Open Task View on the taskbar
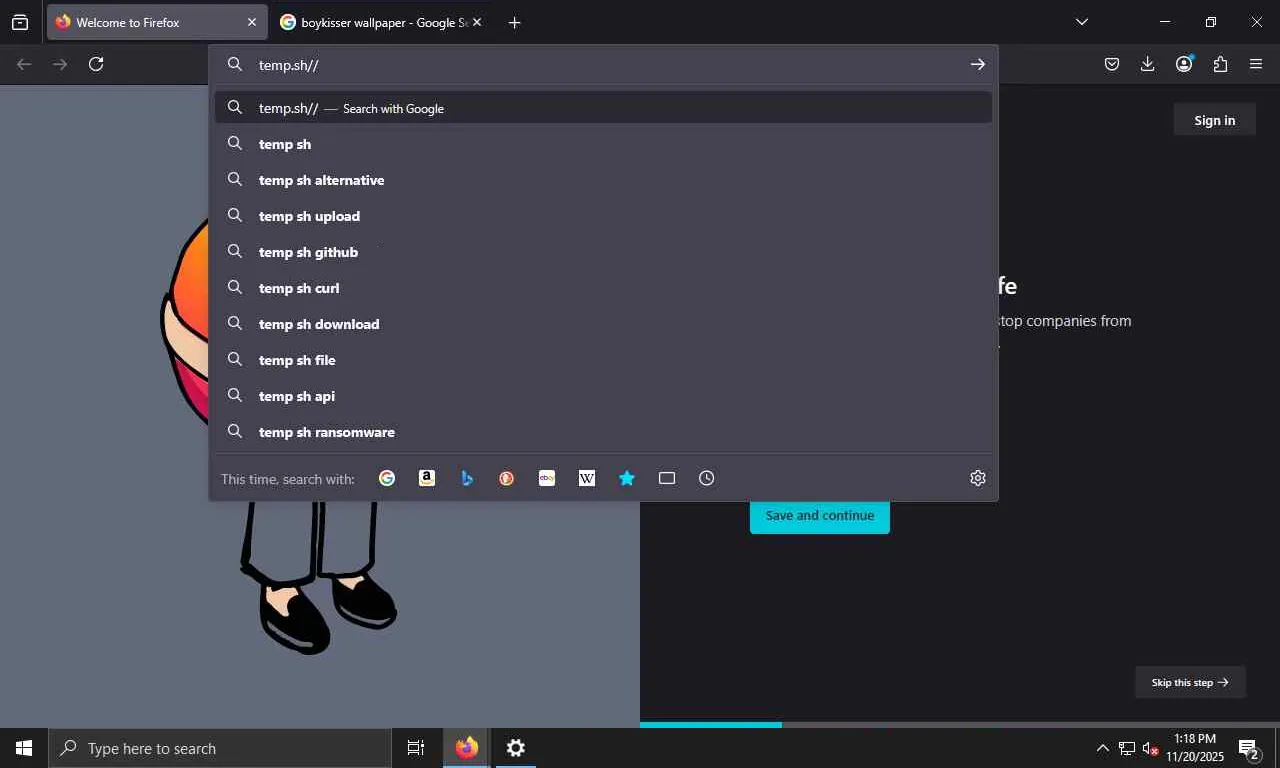1280x768 pixels. [416, 748]
